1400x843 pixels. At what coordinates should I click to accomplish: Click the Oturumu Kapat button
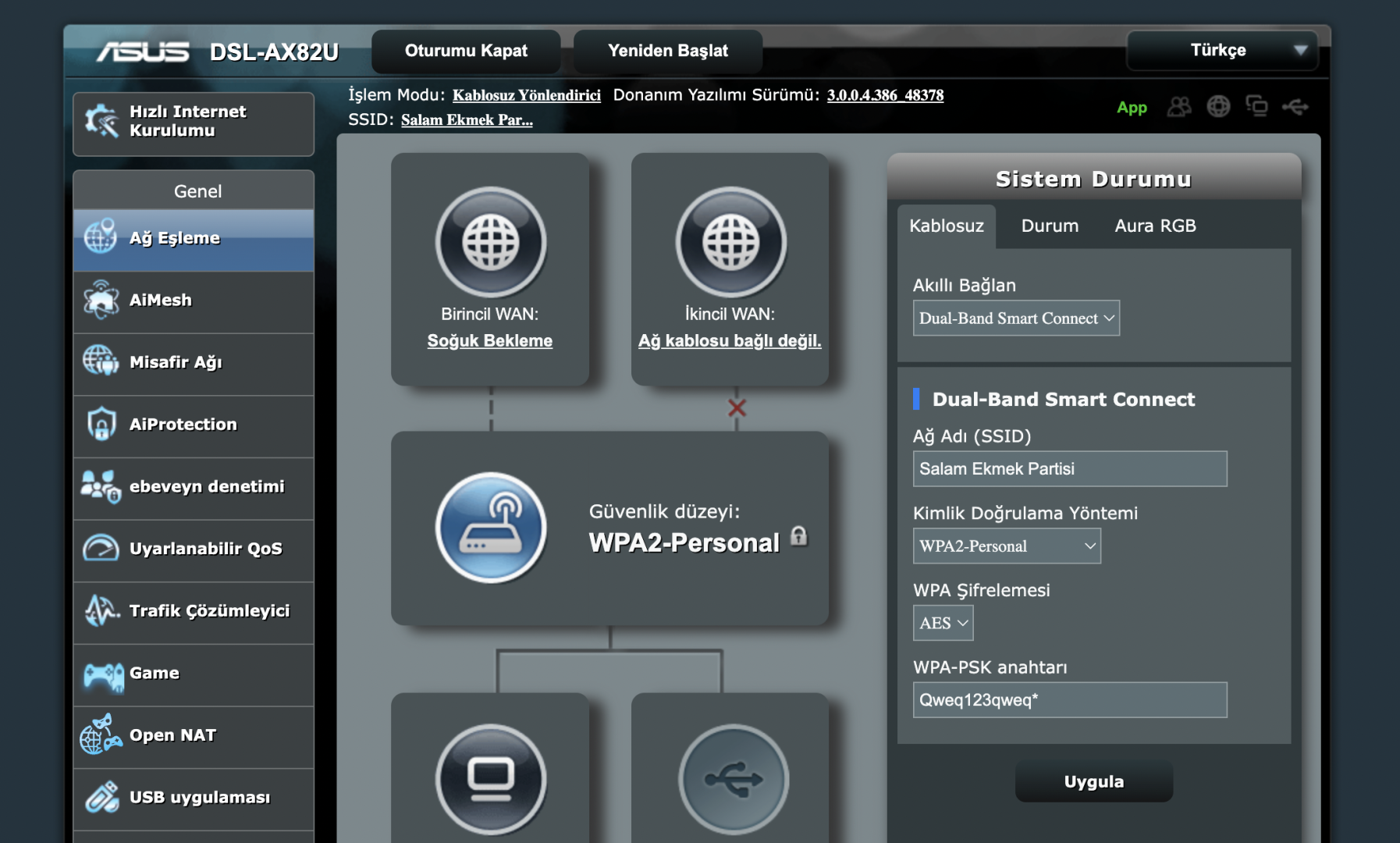coord(466,51)
